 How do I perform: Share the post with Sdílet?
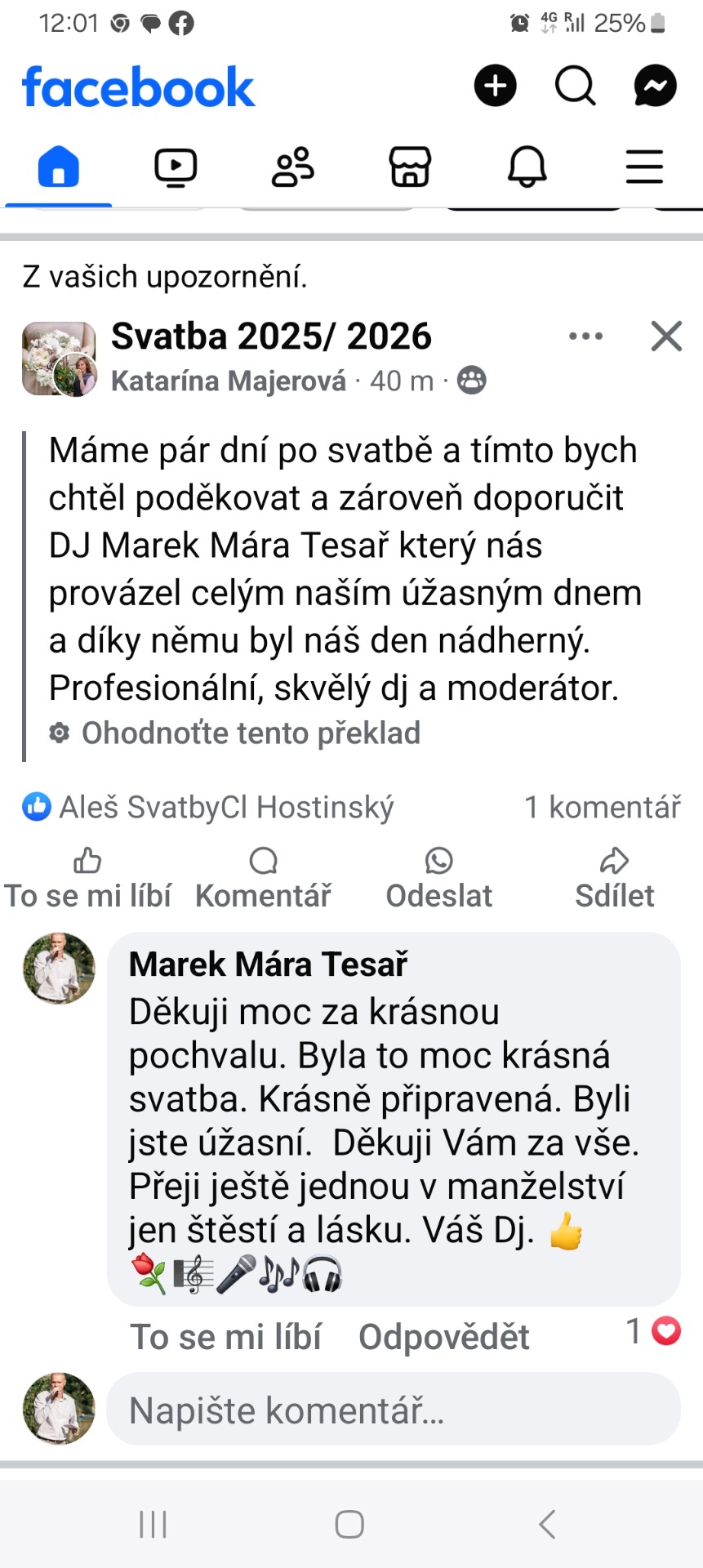coord(614,879)
